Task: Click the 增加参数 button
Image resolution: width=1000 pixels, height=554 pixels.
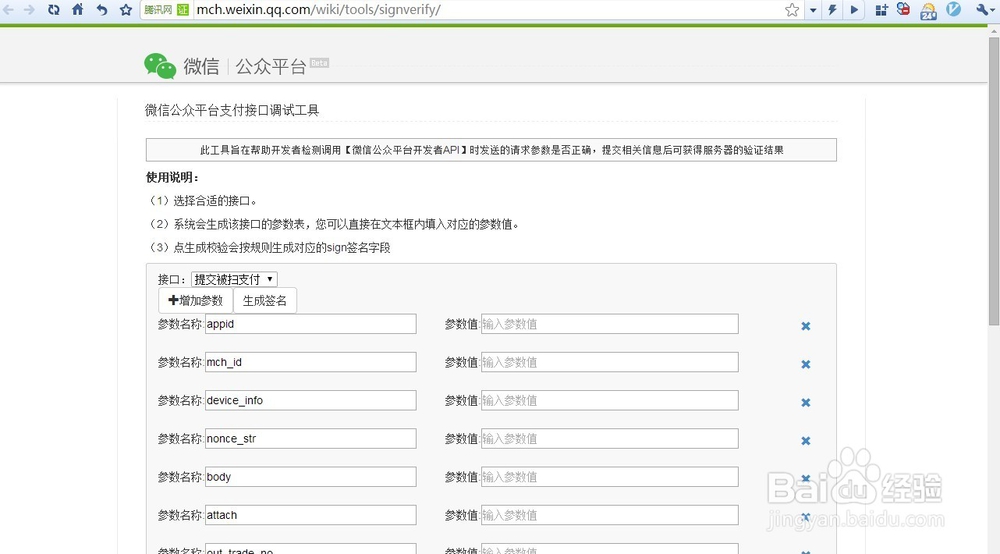Action: click(x=196, y=300)
